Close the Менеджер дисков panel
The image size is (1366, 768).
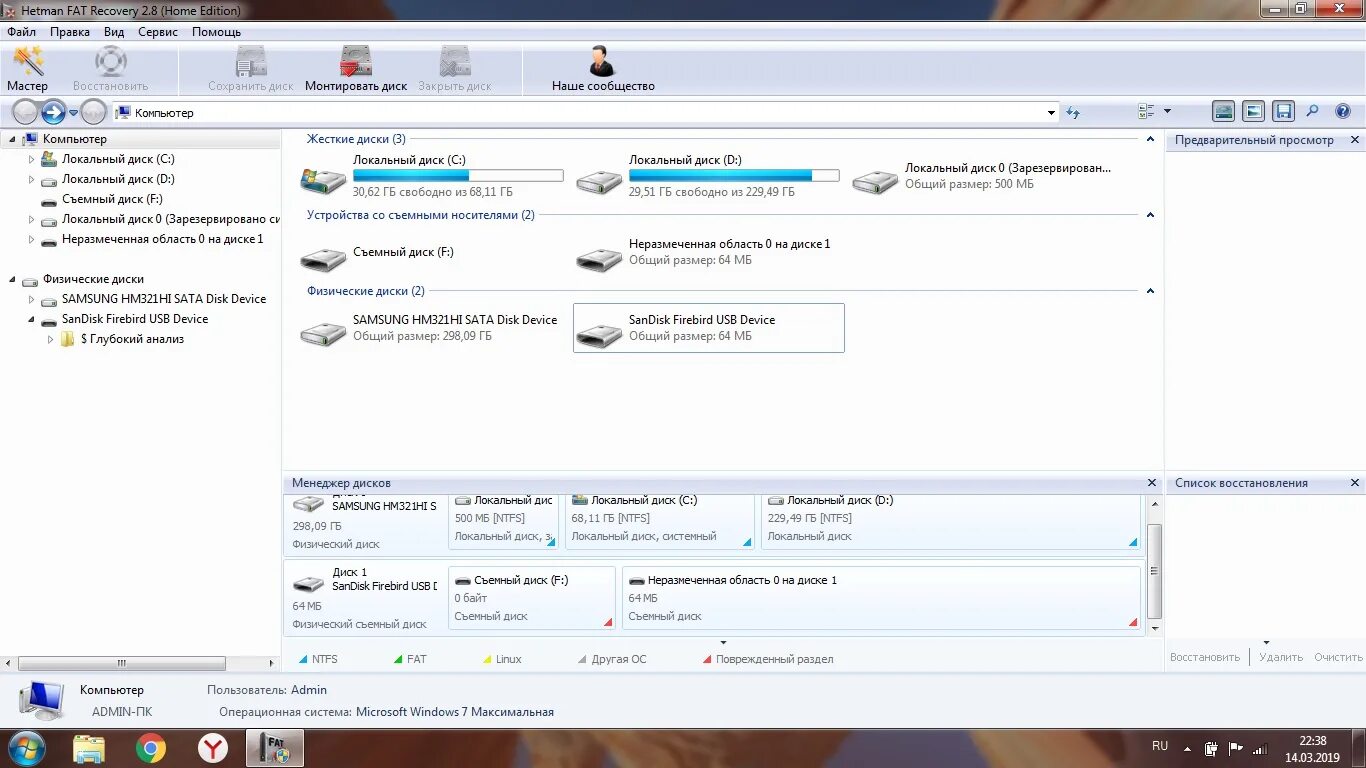coord(1152,483)
